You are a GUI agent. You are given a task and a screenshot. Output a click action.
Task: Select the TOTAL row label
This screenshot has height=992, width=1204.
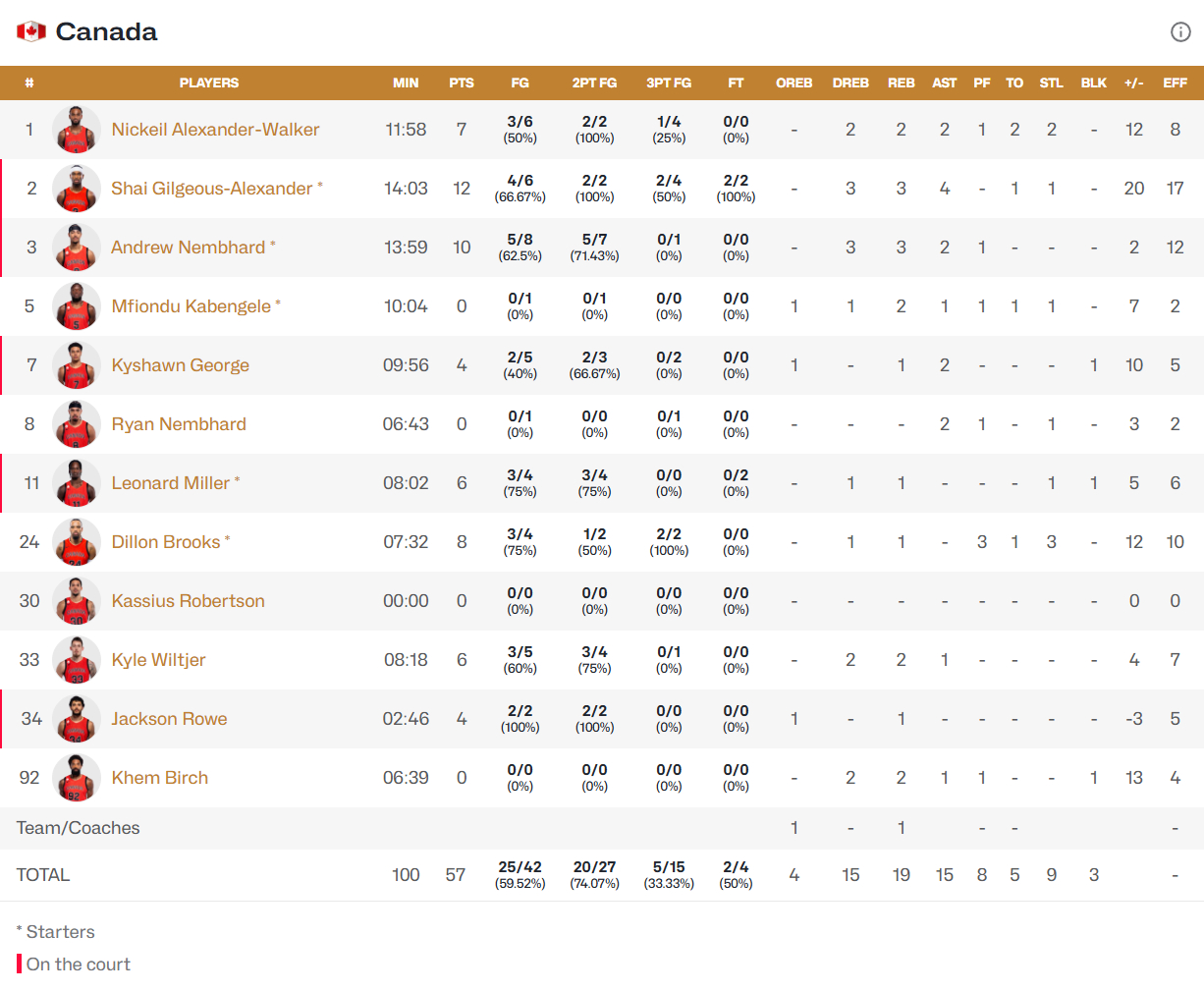[43, 875]
